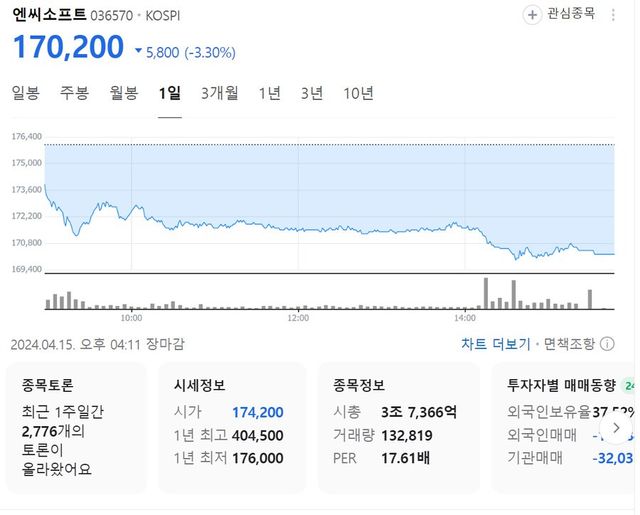This screenshot has width=640, height=515.
Task: Show the 3개월 chart period
Action: (x=219, y=93)
